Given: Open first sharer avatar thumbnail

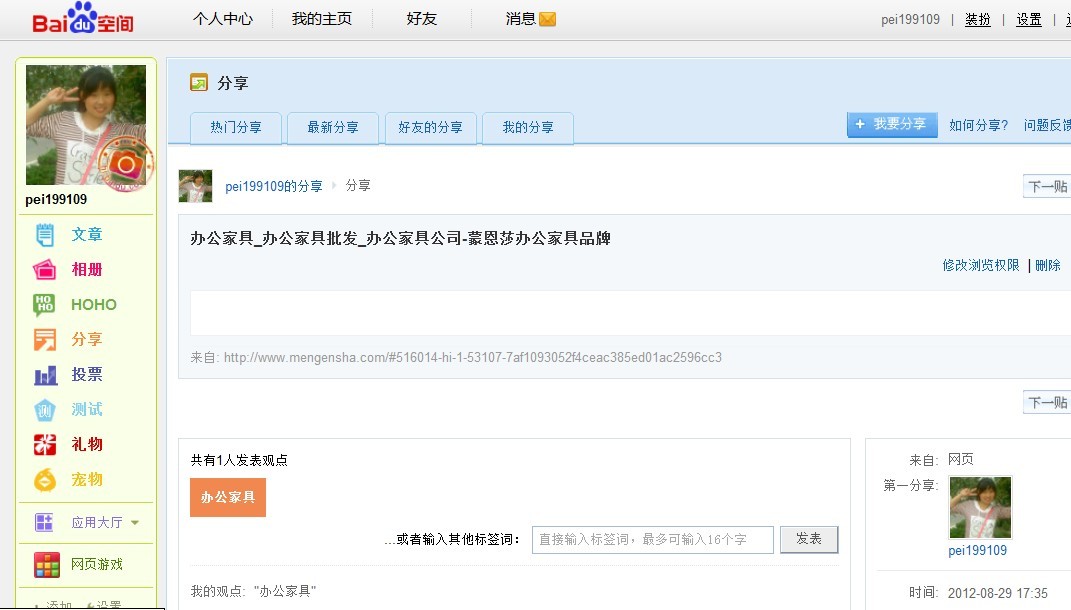Looking at the screenshot, I should tap(980, 508).
